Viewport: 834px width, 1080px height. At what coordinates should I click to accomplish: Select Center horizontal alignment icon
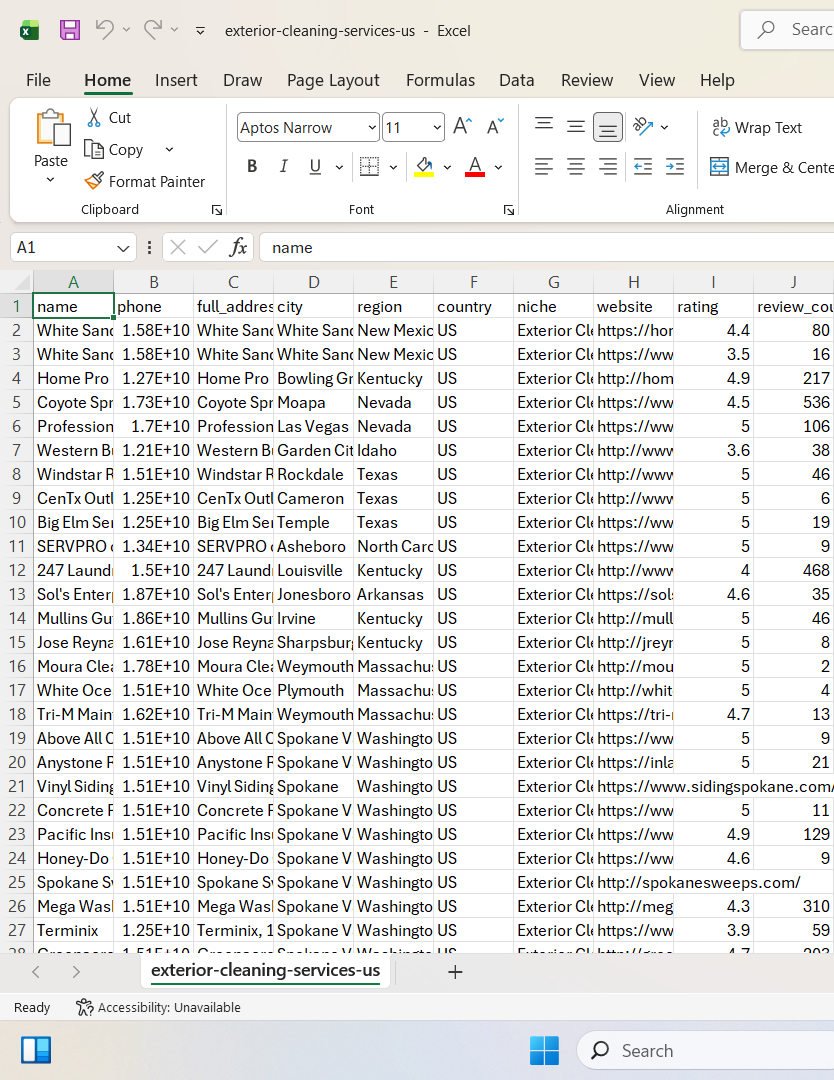click(576, 167)
